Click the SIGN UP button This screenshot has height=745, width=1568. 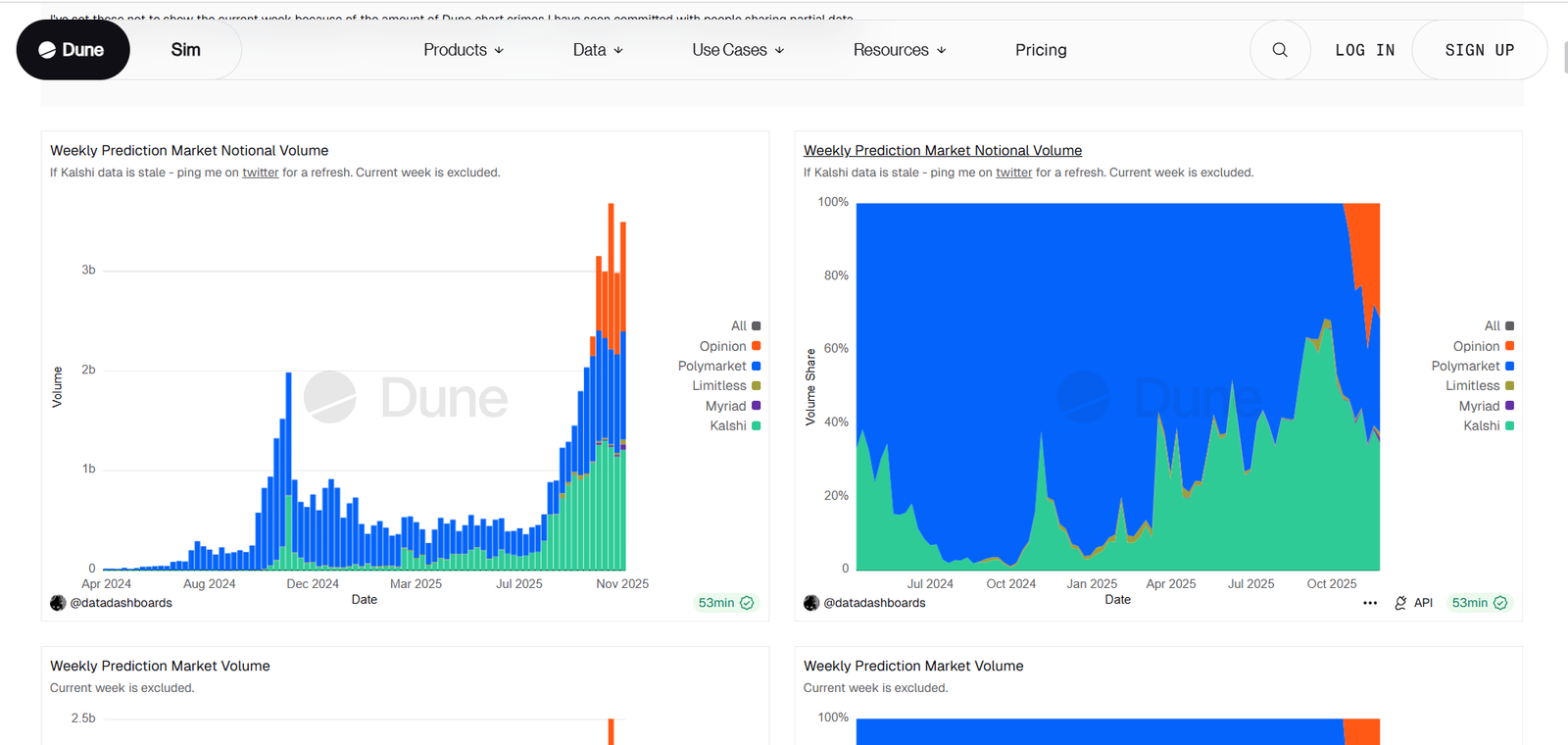(1479, 50)
